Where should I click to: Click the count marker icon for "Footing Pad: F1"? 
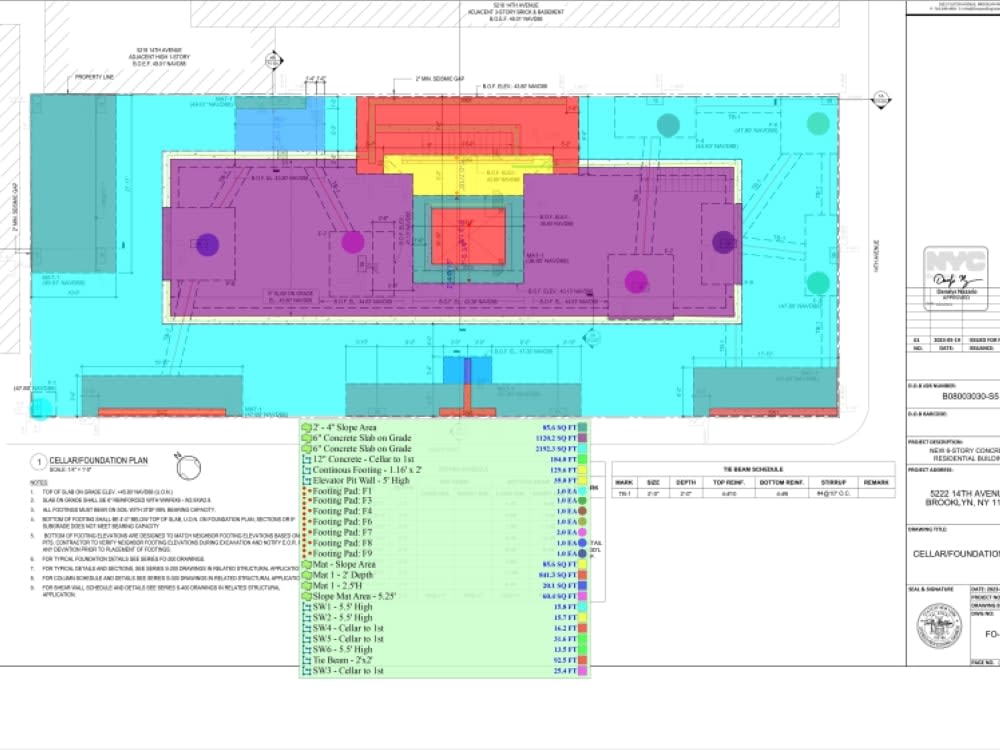pos(308,490)
